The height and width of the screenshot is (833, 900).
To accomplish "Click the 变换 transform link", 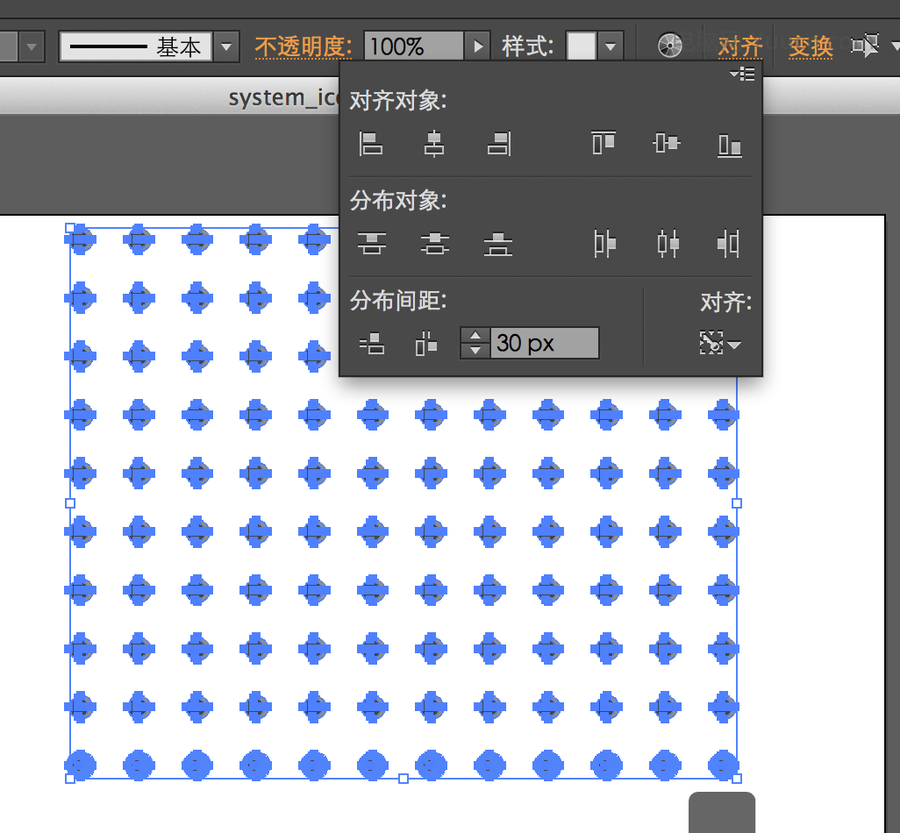I will coord(810,47).
